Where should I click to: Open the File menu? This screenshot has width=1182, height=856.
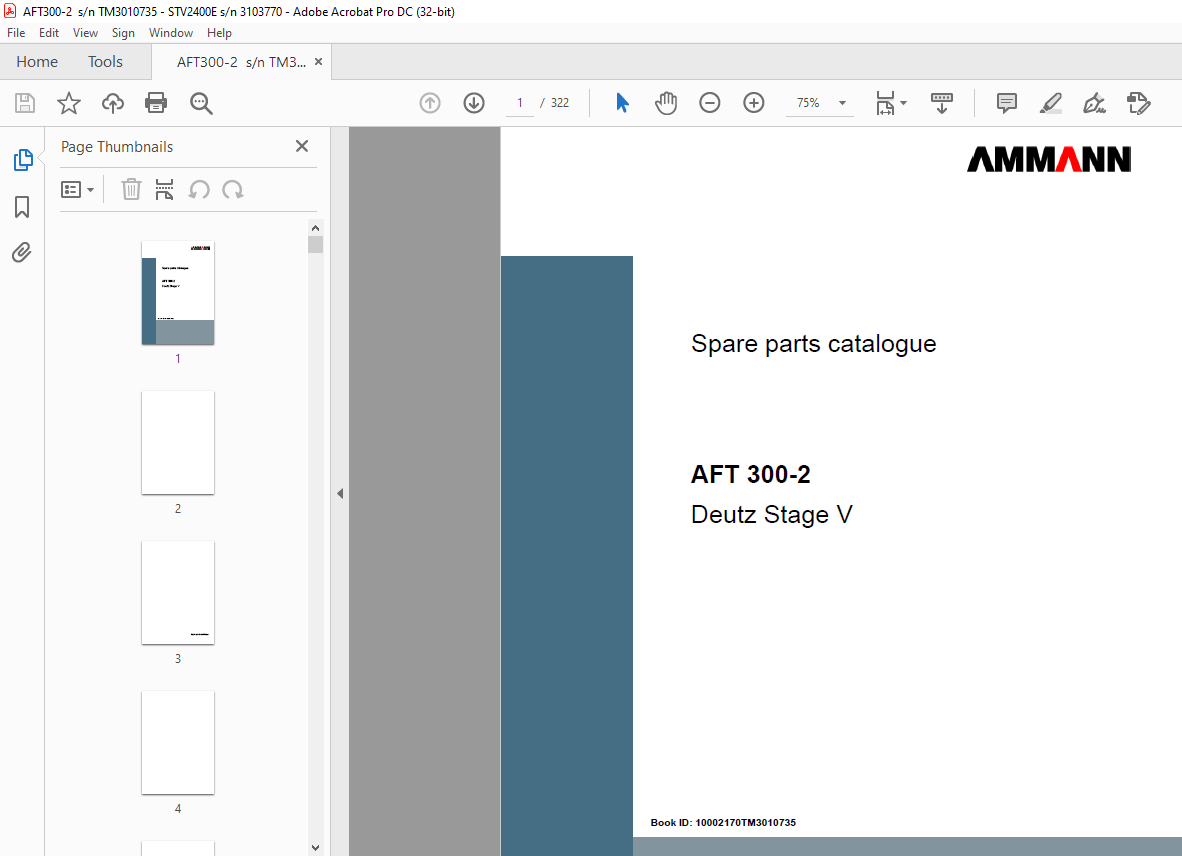[x=16, y=32]
